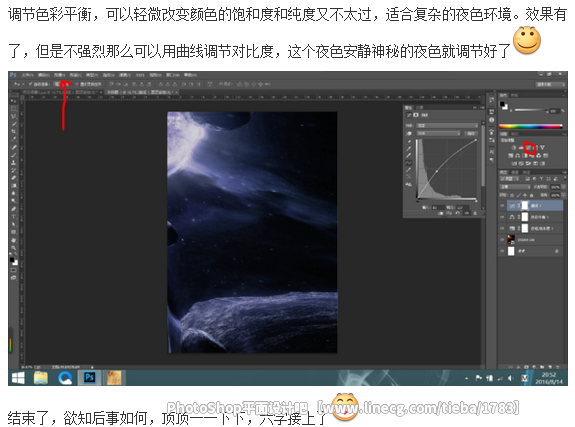Image resolution: width=575 pixels, height=427 pixels.
Task: Open the Character panel from the collapsed dock
Action: point(491,152)
